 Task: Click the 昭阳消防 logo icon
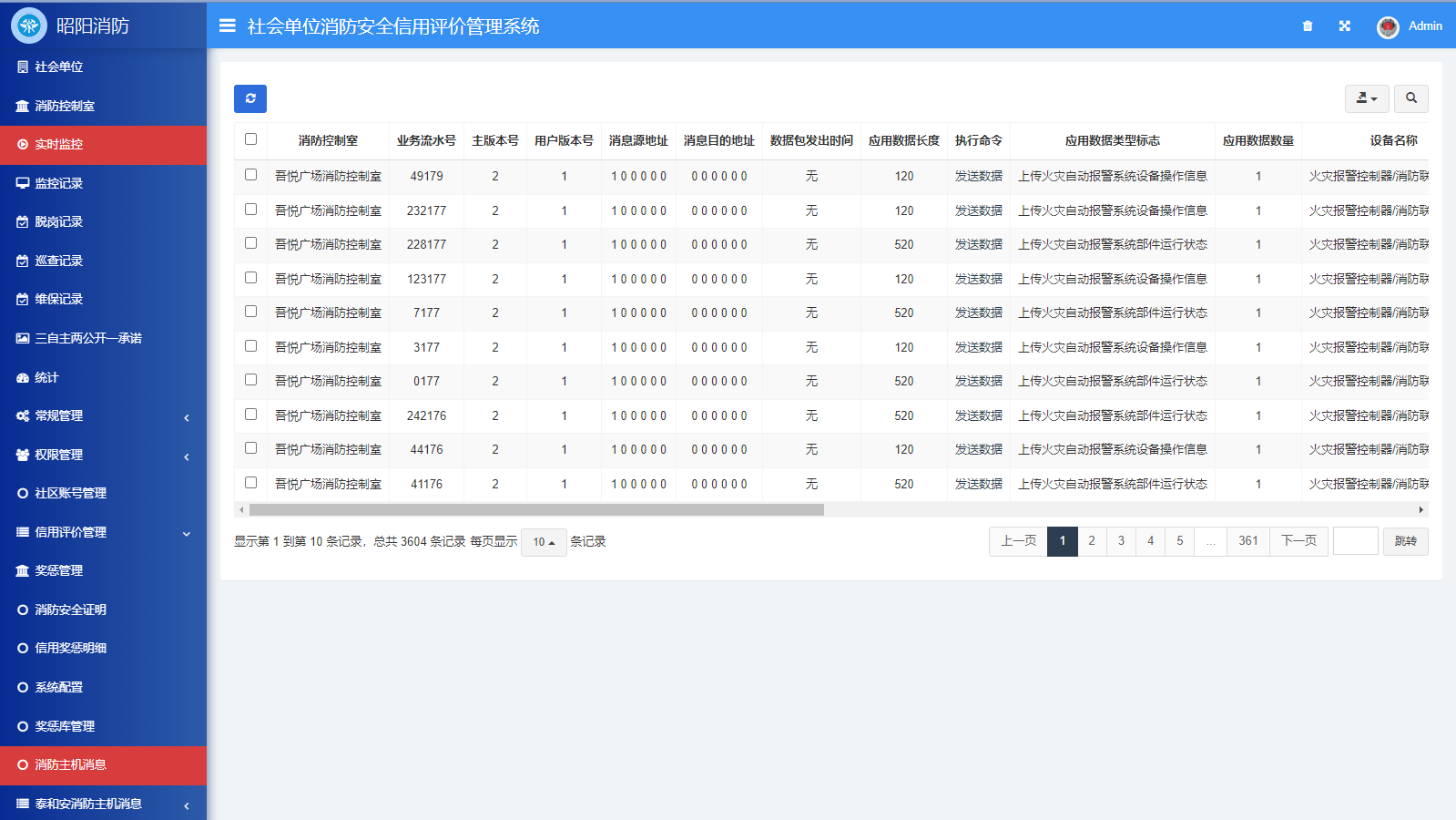point(29,26)
